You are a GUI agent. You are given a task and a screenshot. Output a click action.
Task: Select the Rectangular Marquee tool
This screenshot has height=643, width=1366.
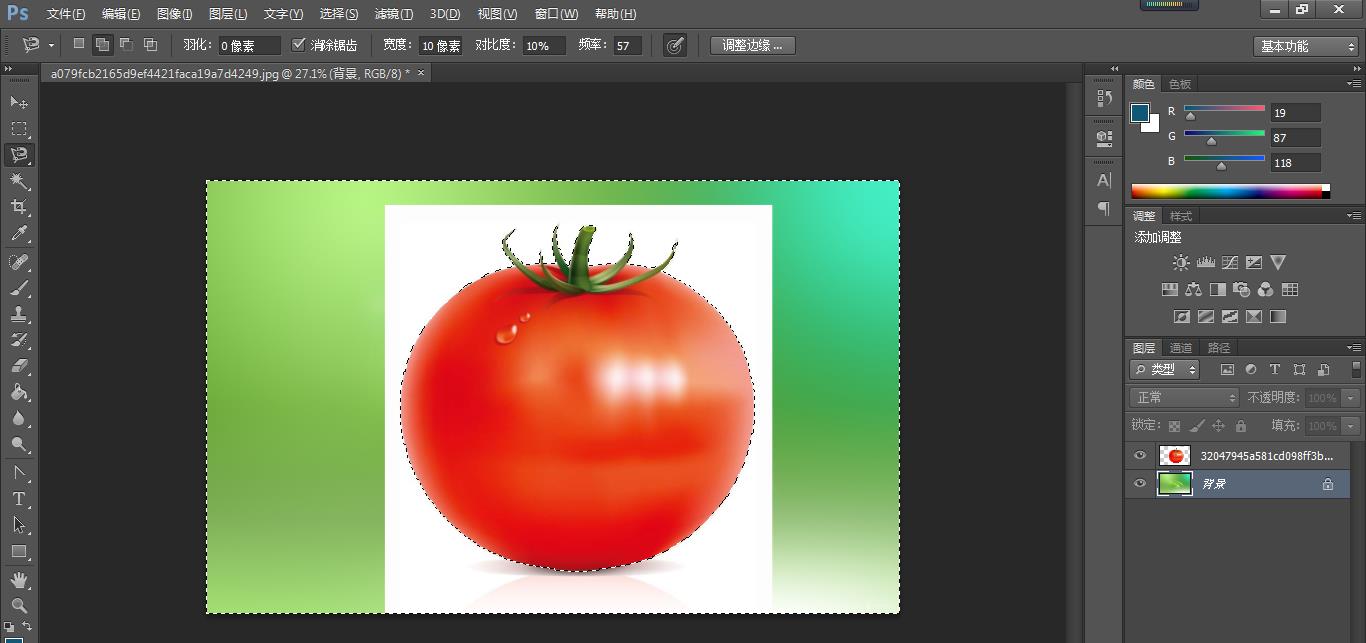click(x=19, y=129)
